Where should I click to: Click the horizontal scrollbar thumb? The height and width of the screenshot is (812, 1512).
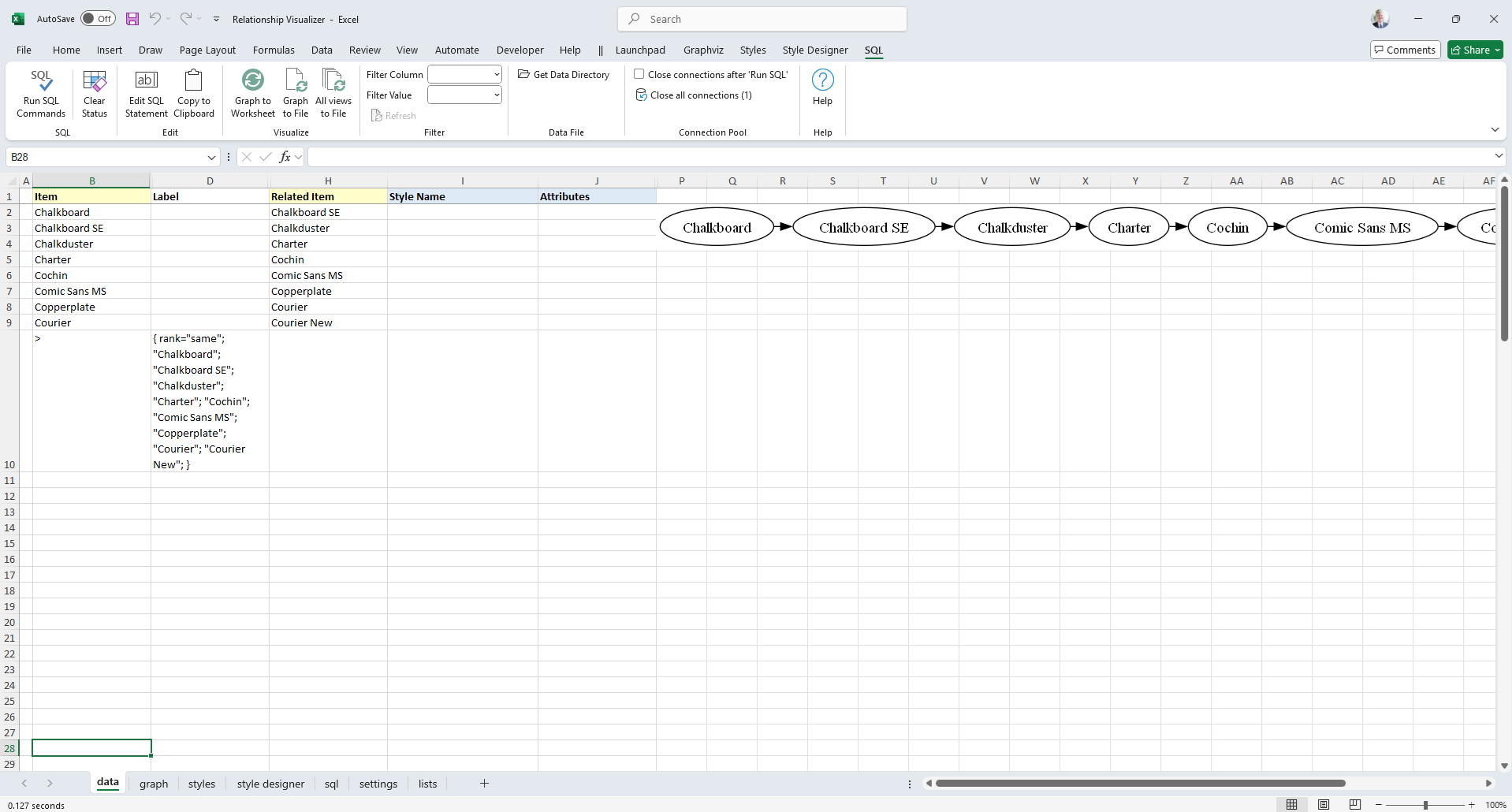point(1140,784)
